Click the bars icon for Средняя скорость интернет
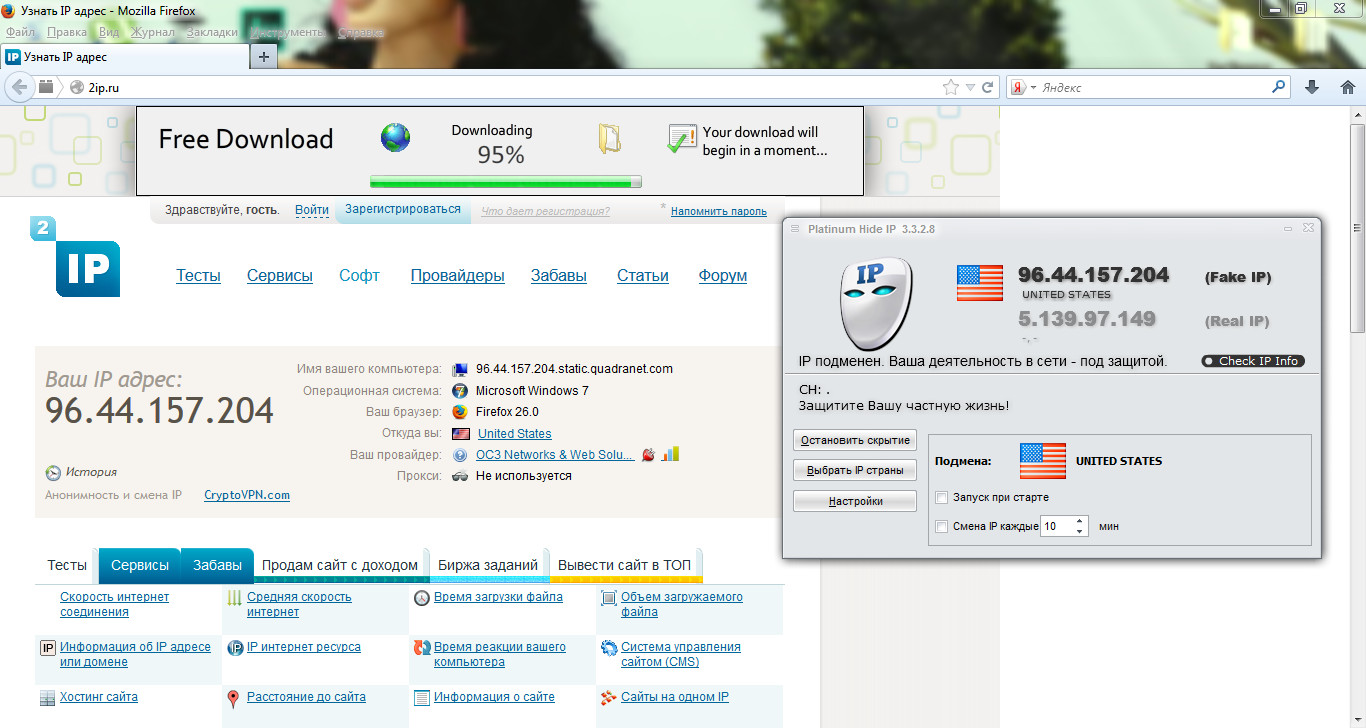1366x728 pixels. coord(234,598)
